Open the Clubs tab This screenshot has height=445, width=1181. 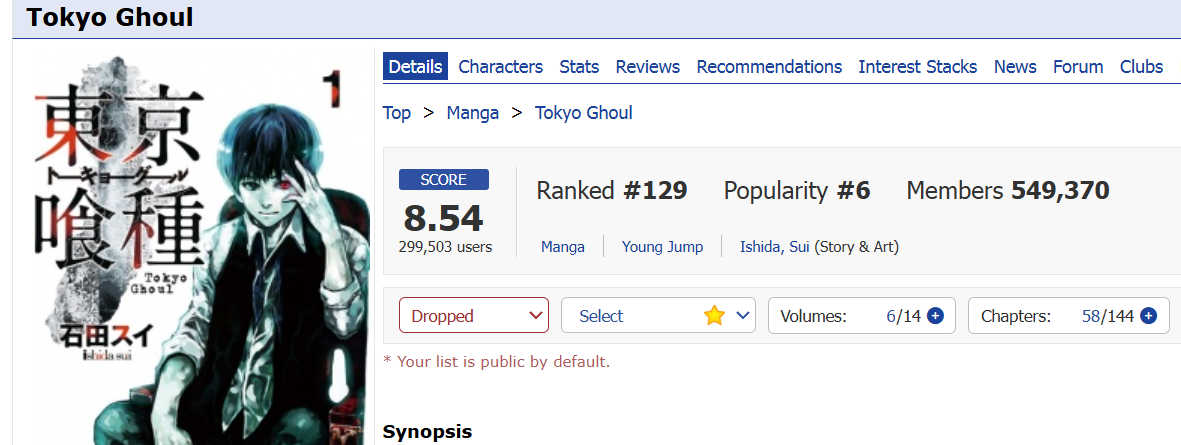coord(1141,66)
